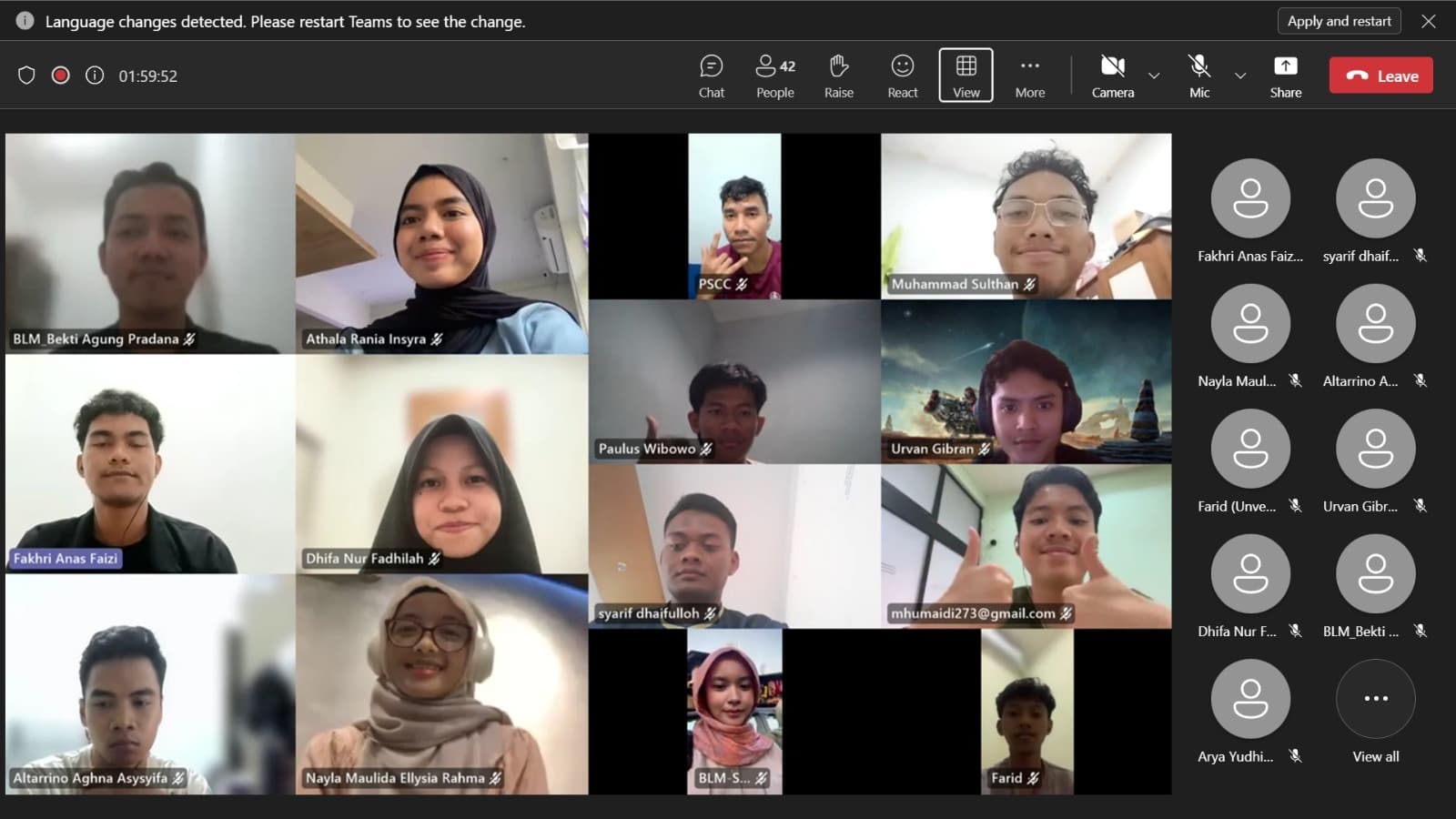The width and height of the screenshot is (1456, 819).
Task: Select the View menu item in toolbar
Action: pos(965,75)
